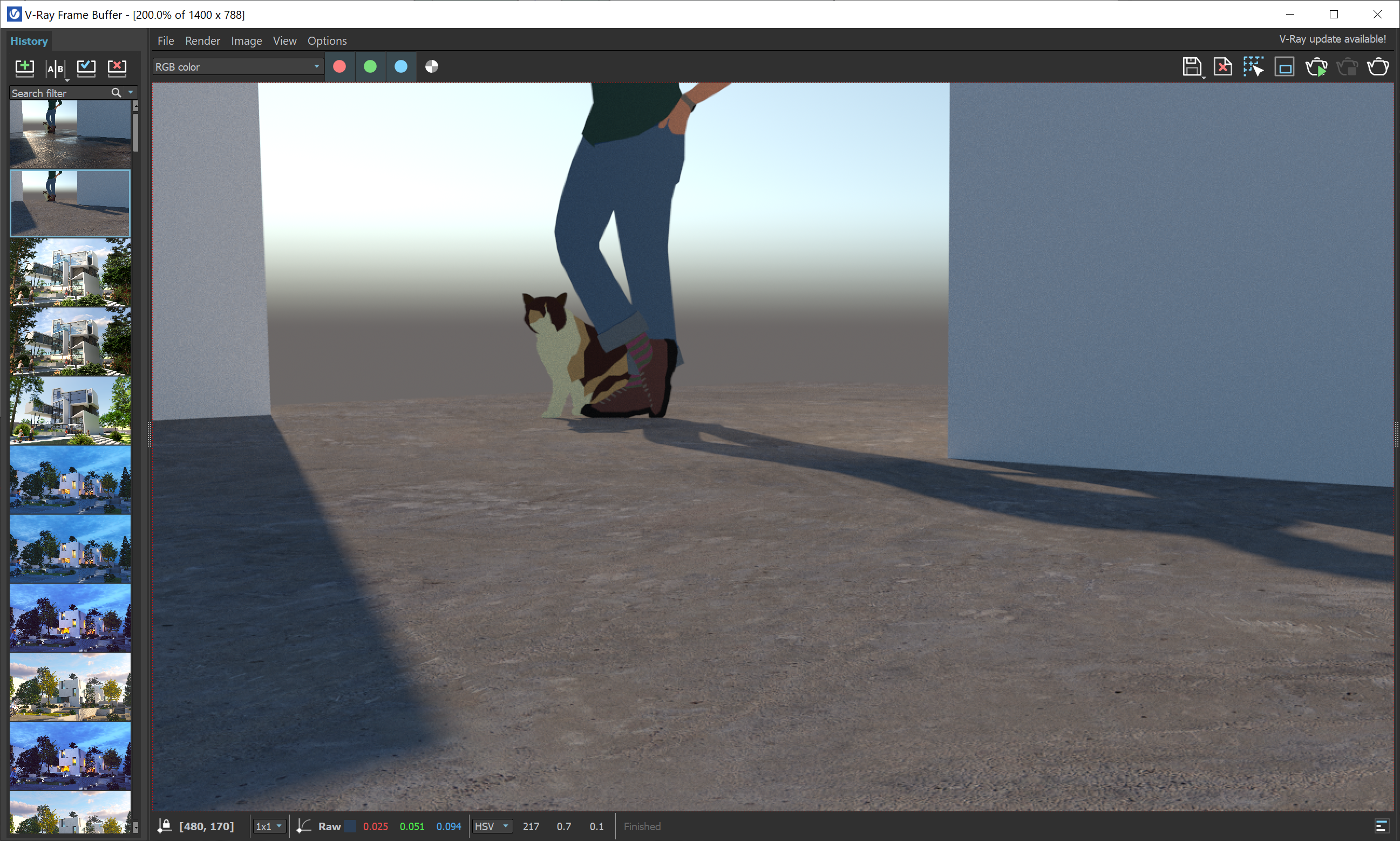Viewport: 1400px width, 841px height.
Task: Open the HSV color mode dropdown
Action: 492,826
